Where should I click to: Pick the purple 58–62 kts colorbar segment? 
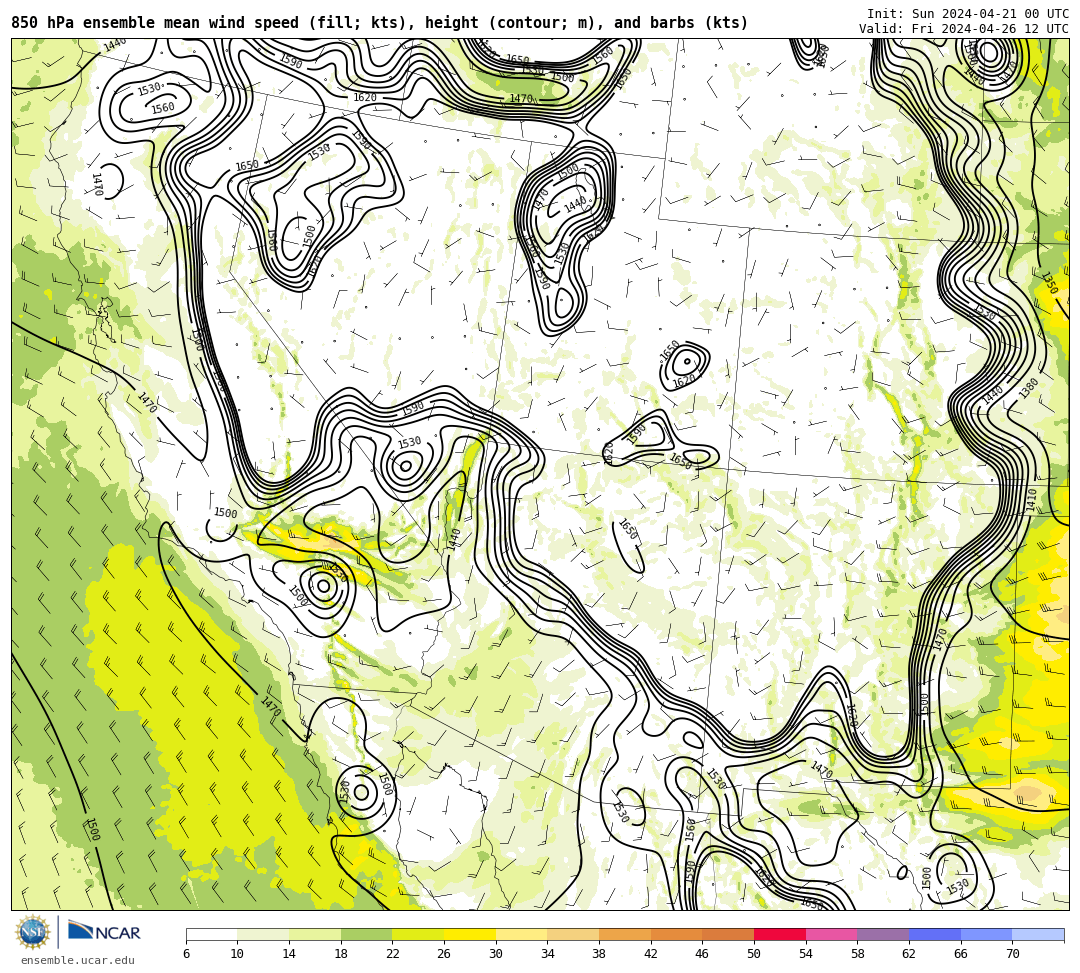point(883,934)
